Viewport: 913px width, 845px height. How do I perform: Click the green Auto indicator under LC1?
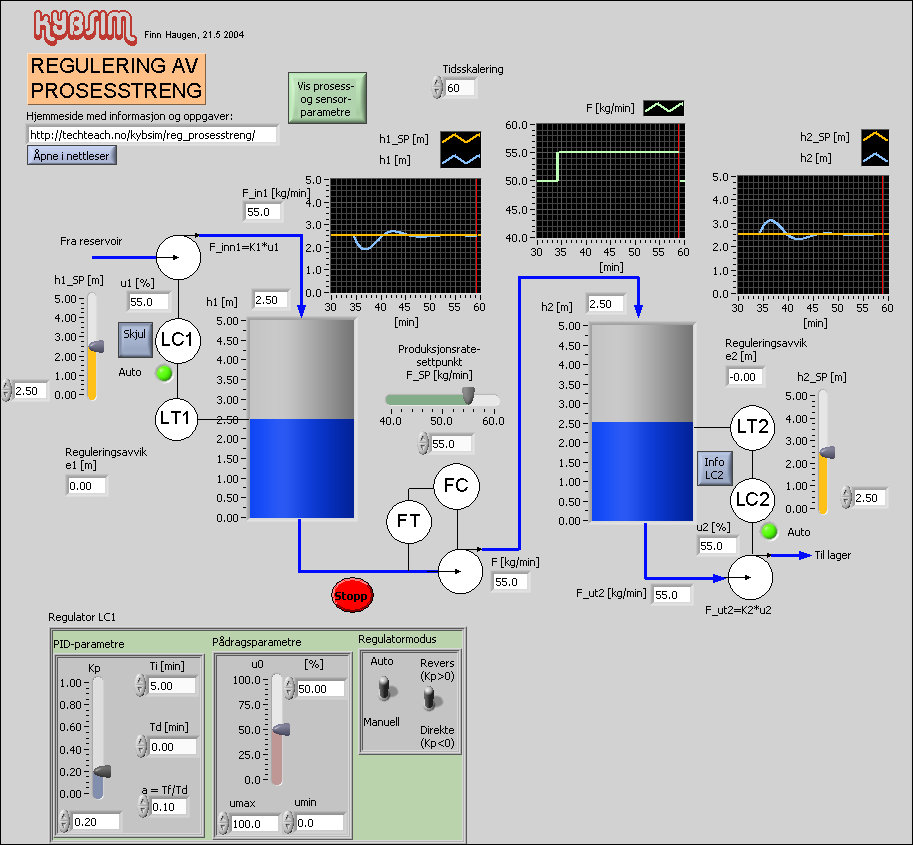tap(165, 373)
